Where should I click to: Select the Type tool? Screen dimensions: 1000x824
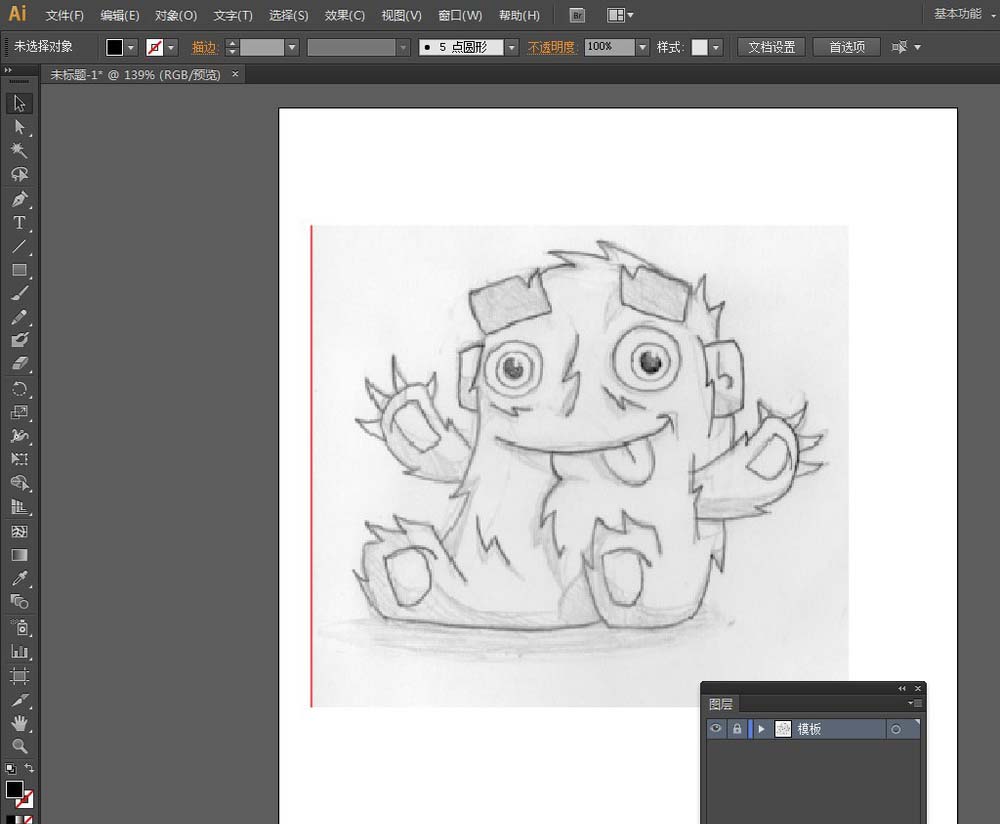pyautogui.click(x=19, y=223)
